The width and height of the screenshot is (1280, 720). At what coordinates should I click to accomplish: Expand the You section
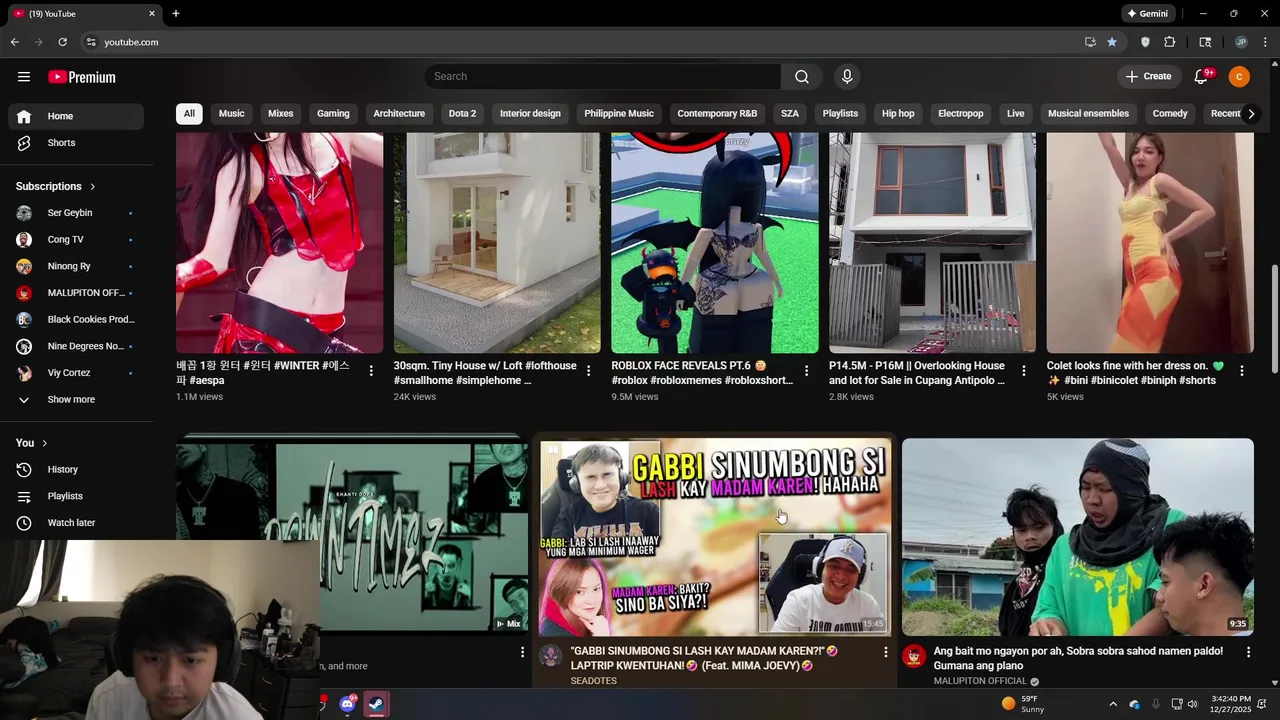pyautogui.click(x=32, y=443)
